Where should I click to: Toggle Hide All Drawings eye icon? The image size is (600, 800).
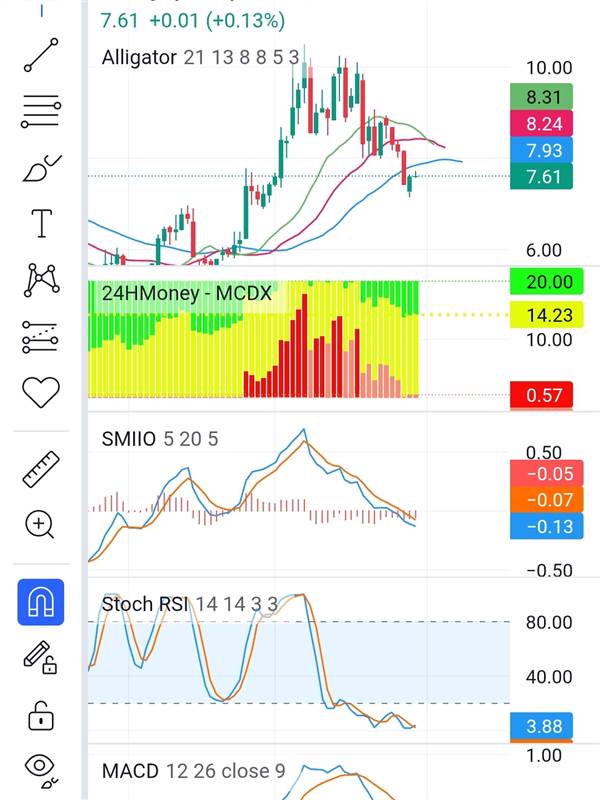[x=41, y=770]
